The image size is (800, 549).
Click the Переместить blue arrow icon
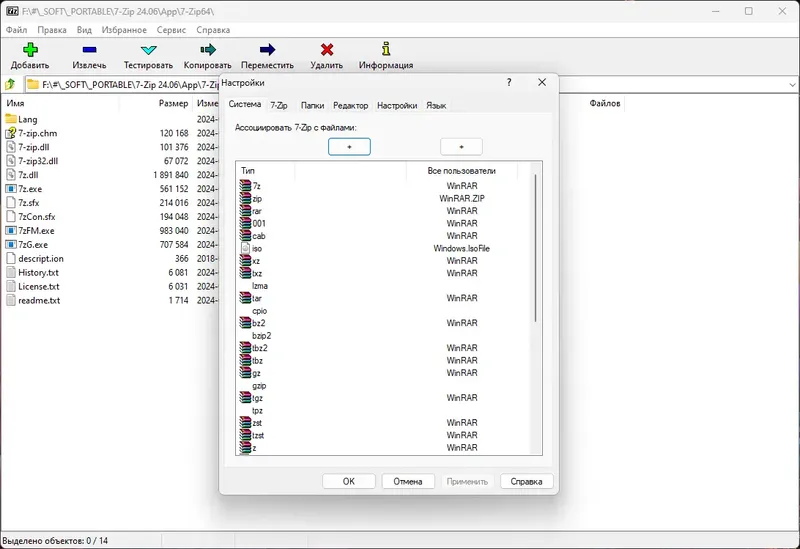click(x=267, y=49)
